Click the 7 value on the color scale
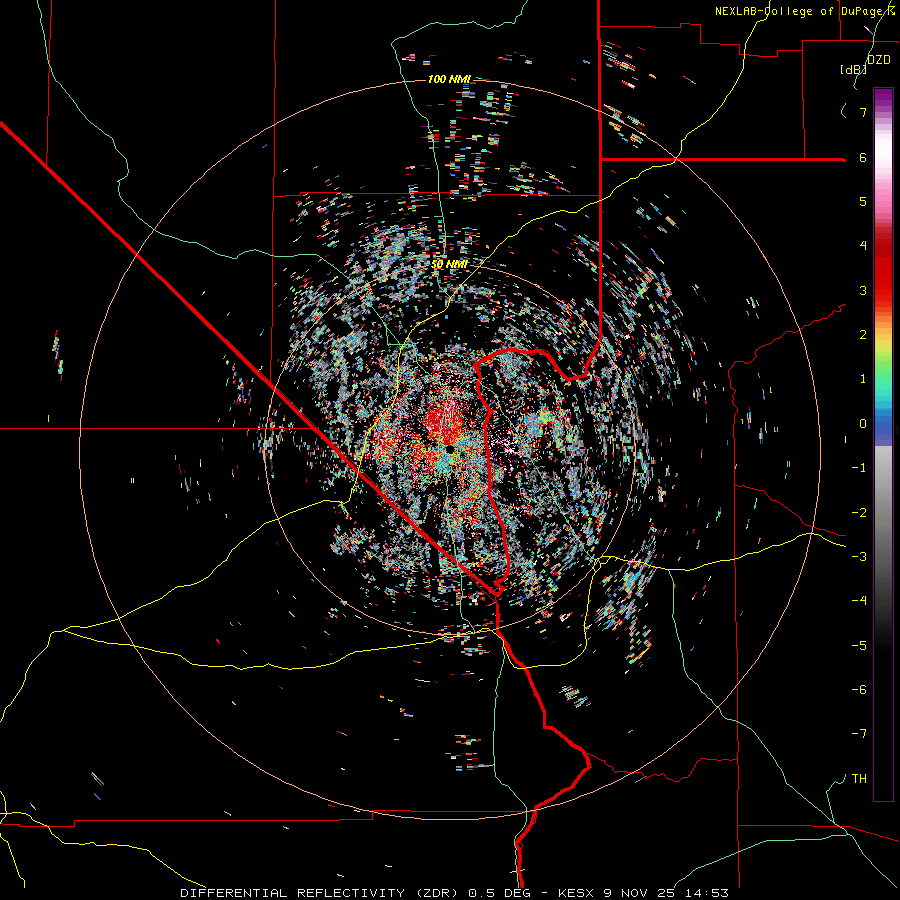900x900 pixels. point(863,112)
